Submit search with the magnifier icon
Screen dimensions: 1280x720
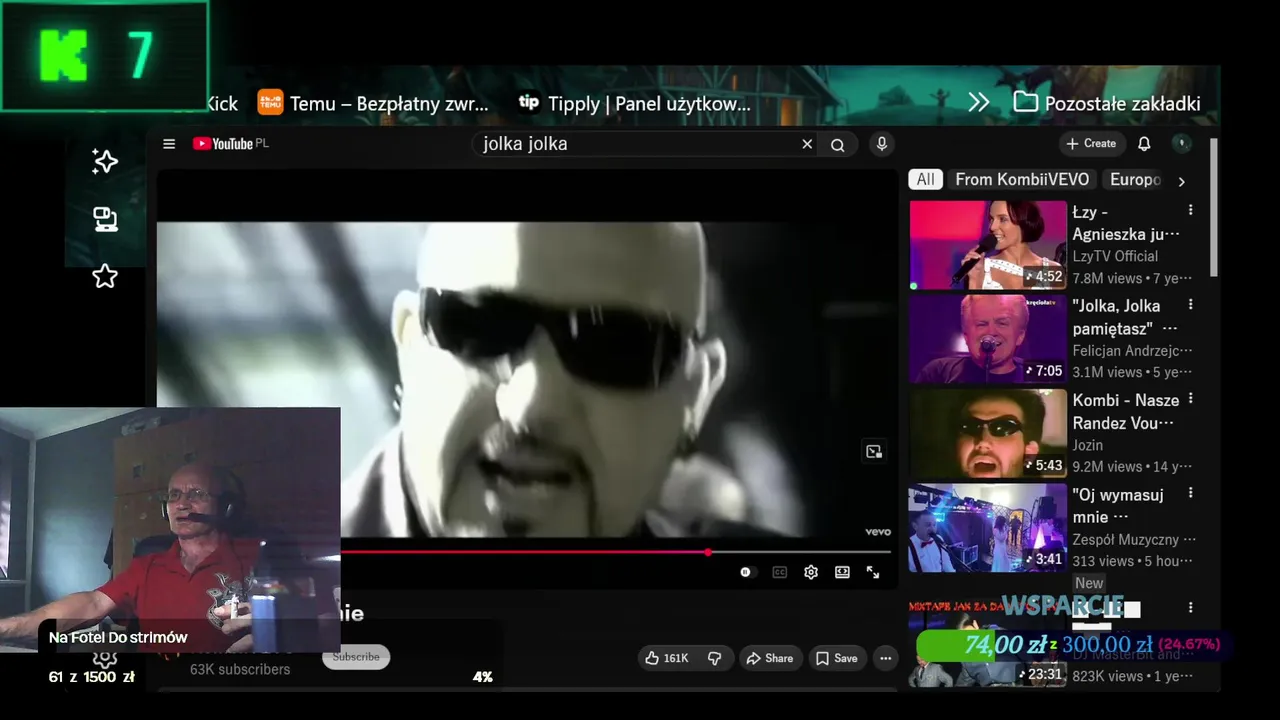click(838, 144)
